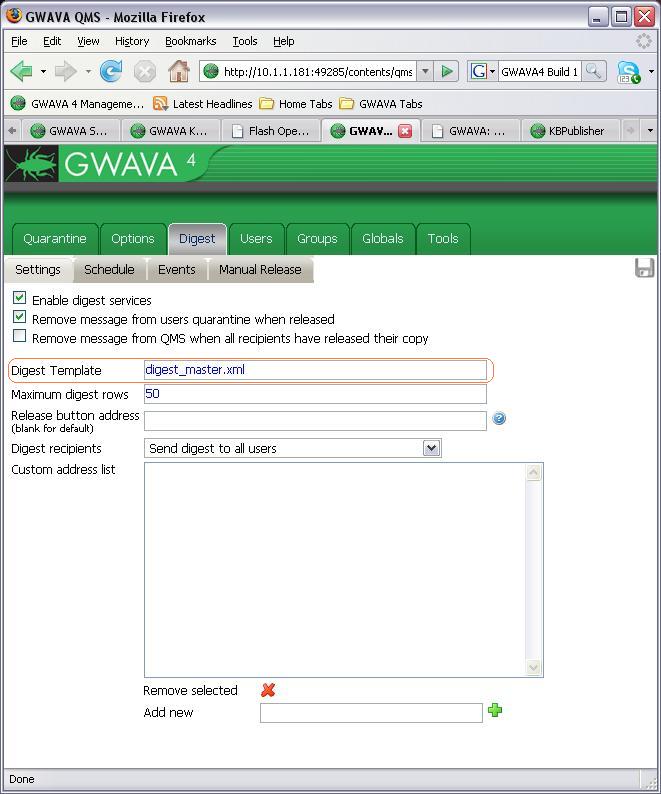This screenshot has width=661, height=794.
Task: Click the Stop loading icon
Action: point(144,71)
